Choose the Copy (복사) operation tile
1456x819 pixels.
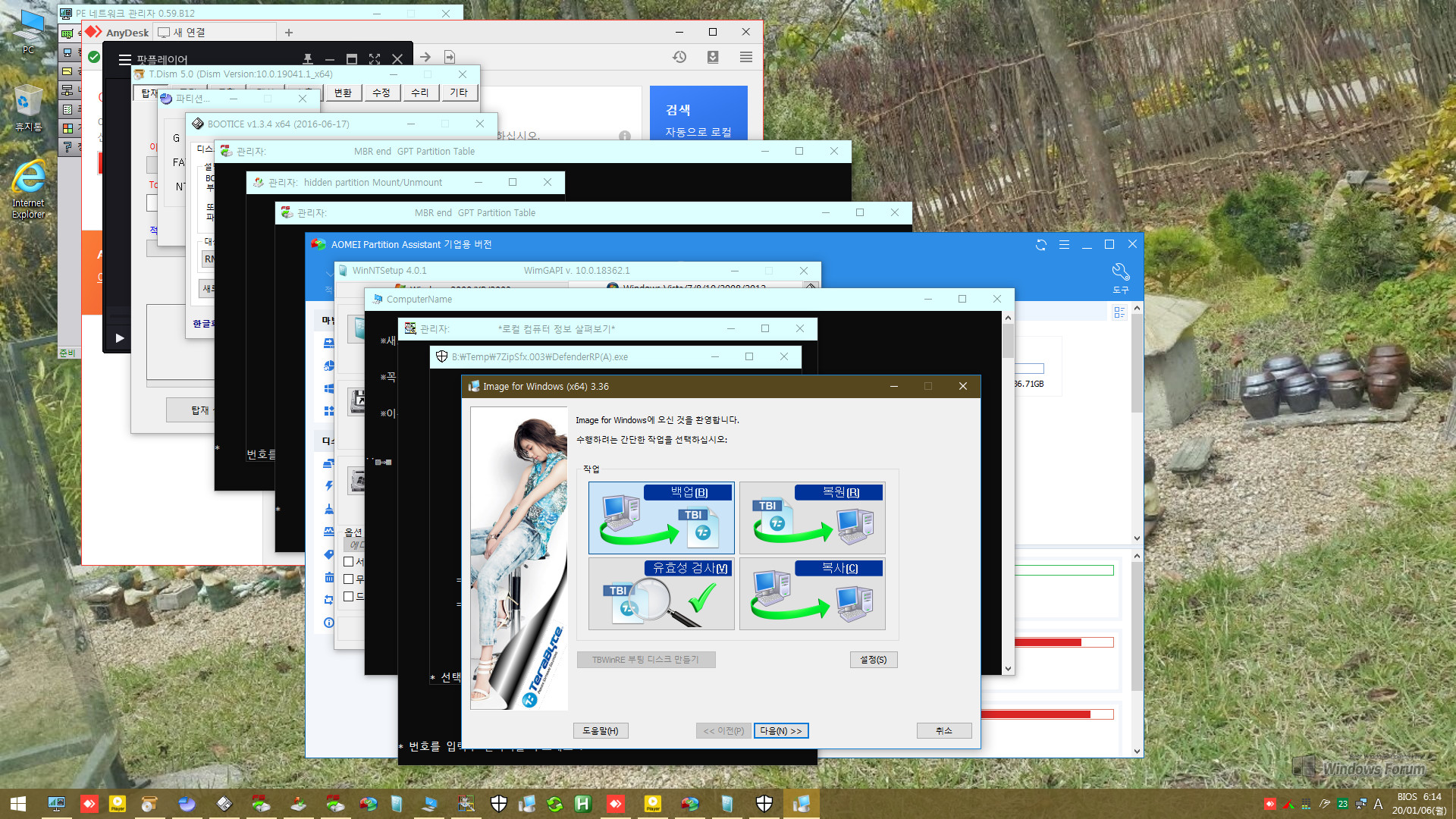812,594
